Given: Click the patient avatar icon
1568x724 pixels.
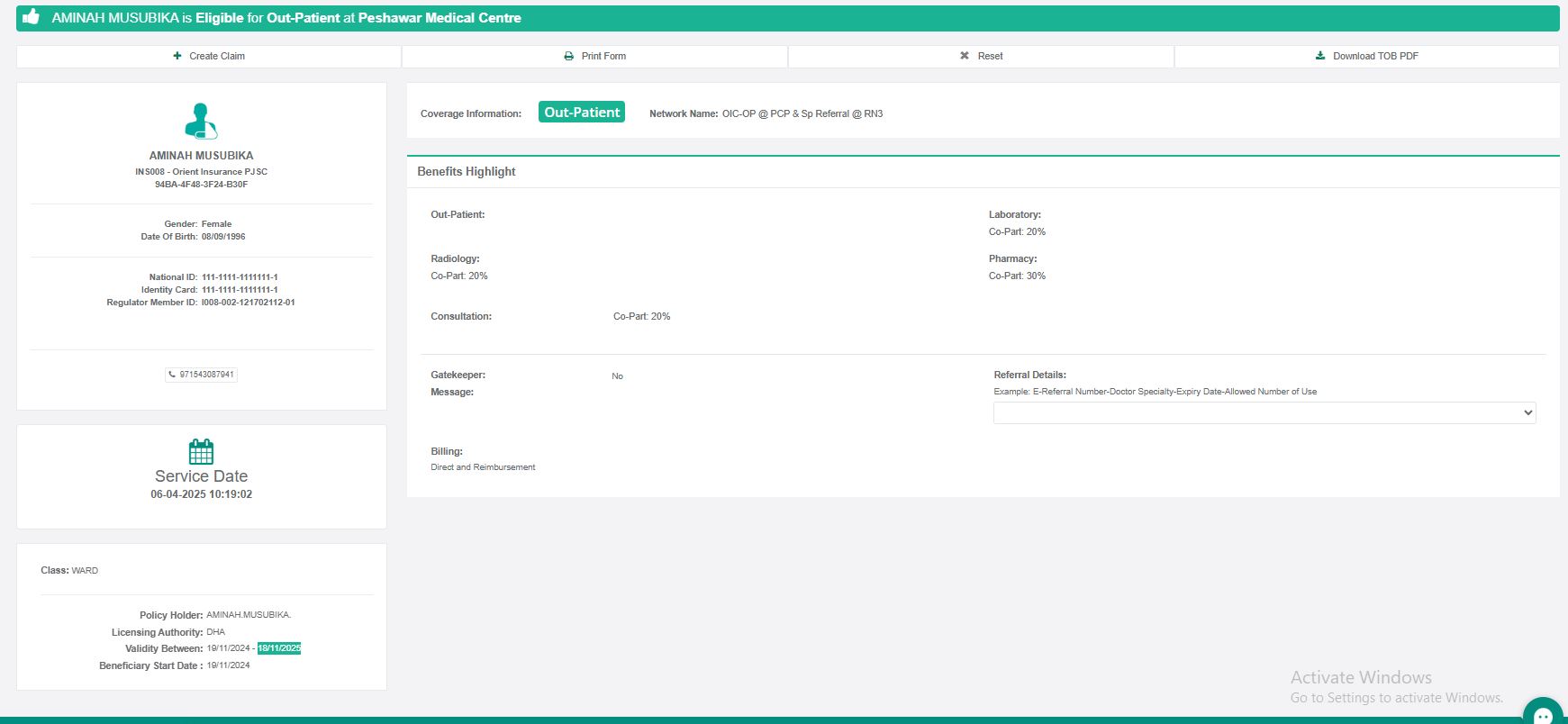Looking at the screenshot, I should point(201,121).
